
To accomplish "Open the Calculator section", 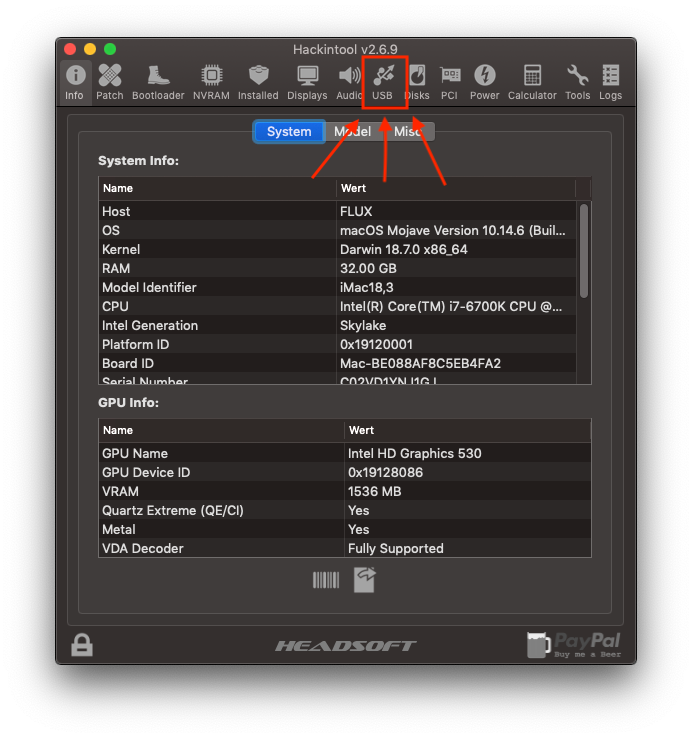I will [x=532, y=82].
